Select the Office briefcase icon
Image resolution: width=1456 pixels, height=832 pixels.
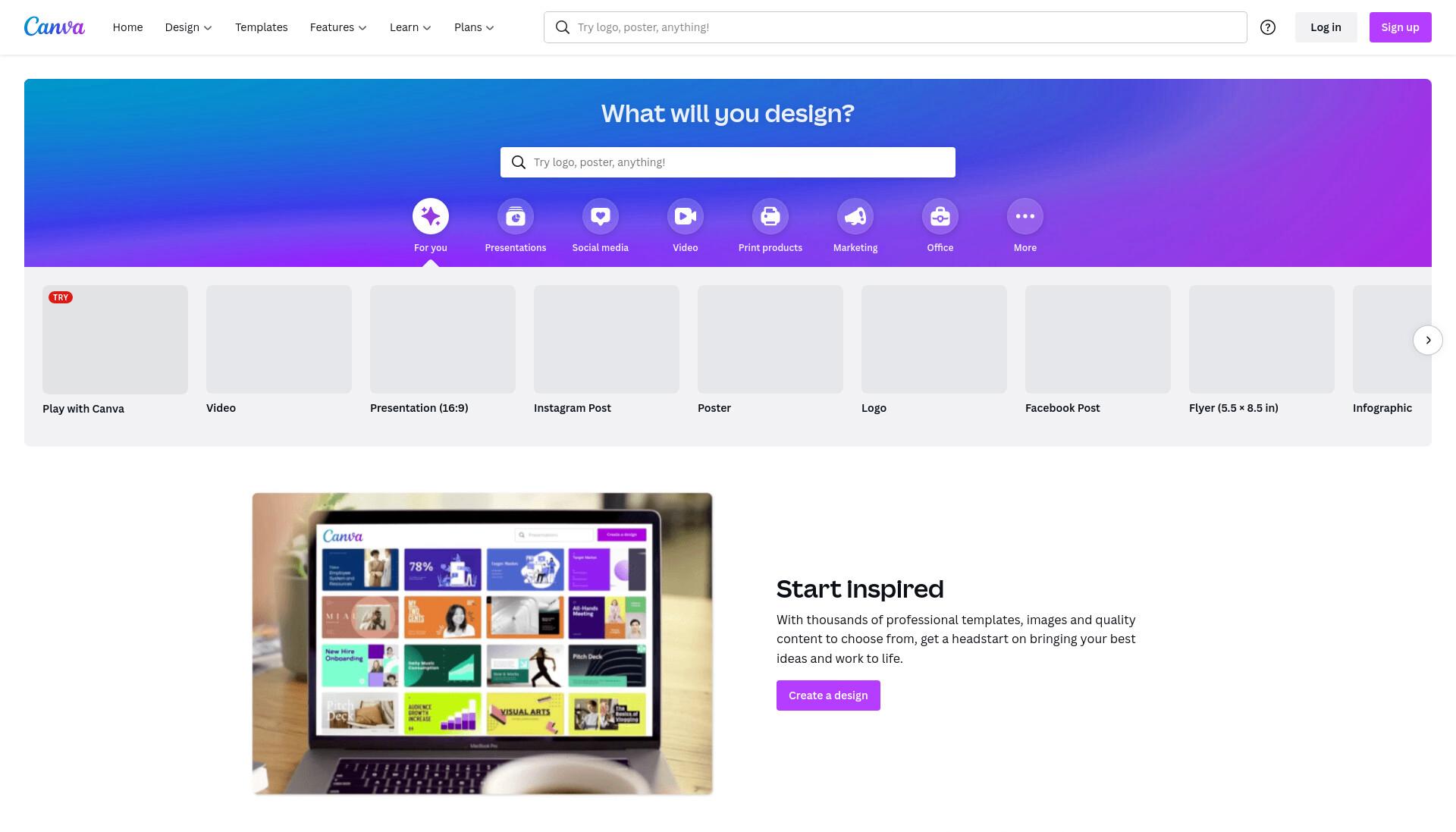coord(940,217)
